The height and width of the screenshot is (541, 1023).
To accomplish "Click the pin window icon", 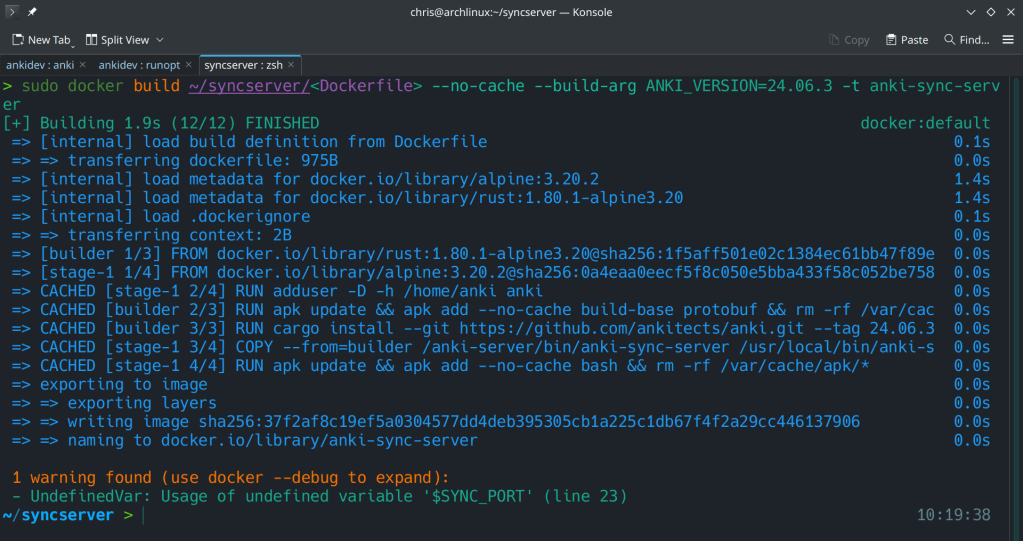I will (33, 12).
